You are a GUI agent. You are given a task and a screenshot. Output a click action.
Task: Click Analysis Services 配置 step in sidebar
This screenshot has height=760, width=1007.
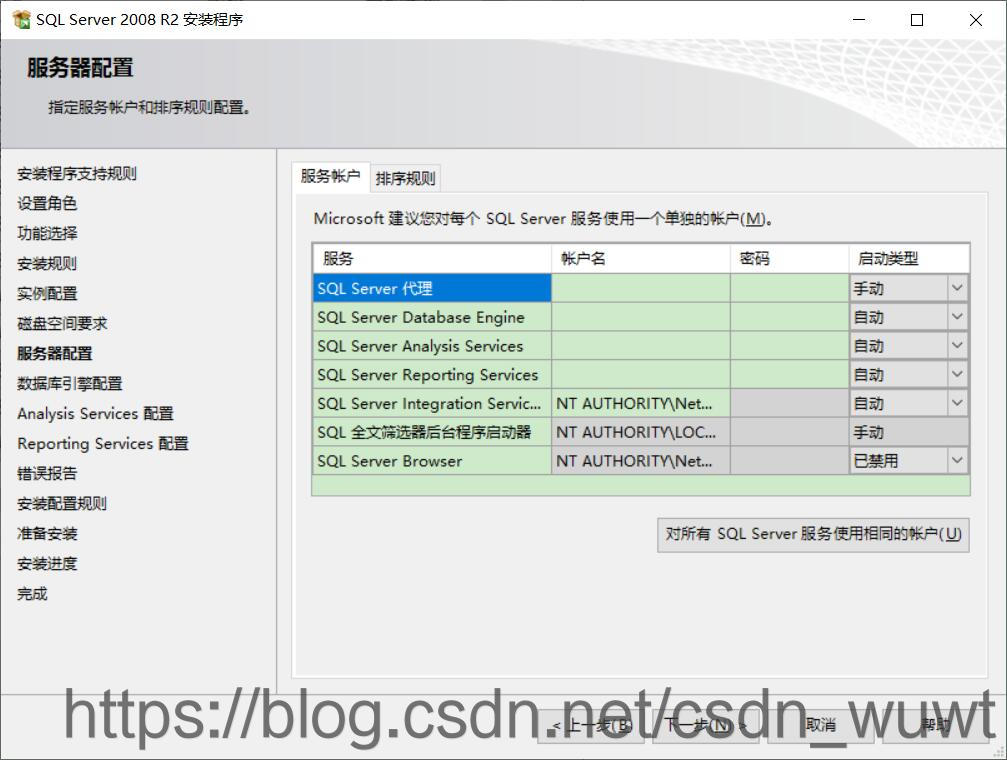click(x=95, y=413)
